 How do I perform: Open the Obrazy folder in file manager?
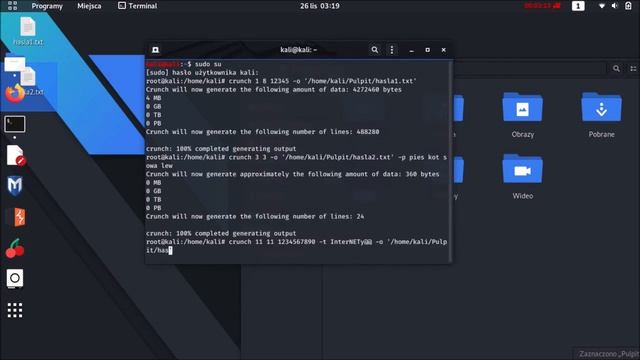pos(522,115)
